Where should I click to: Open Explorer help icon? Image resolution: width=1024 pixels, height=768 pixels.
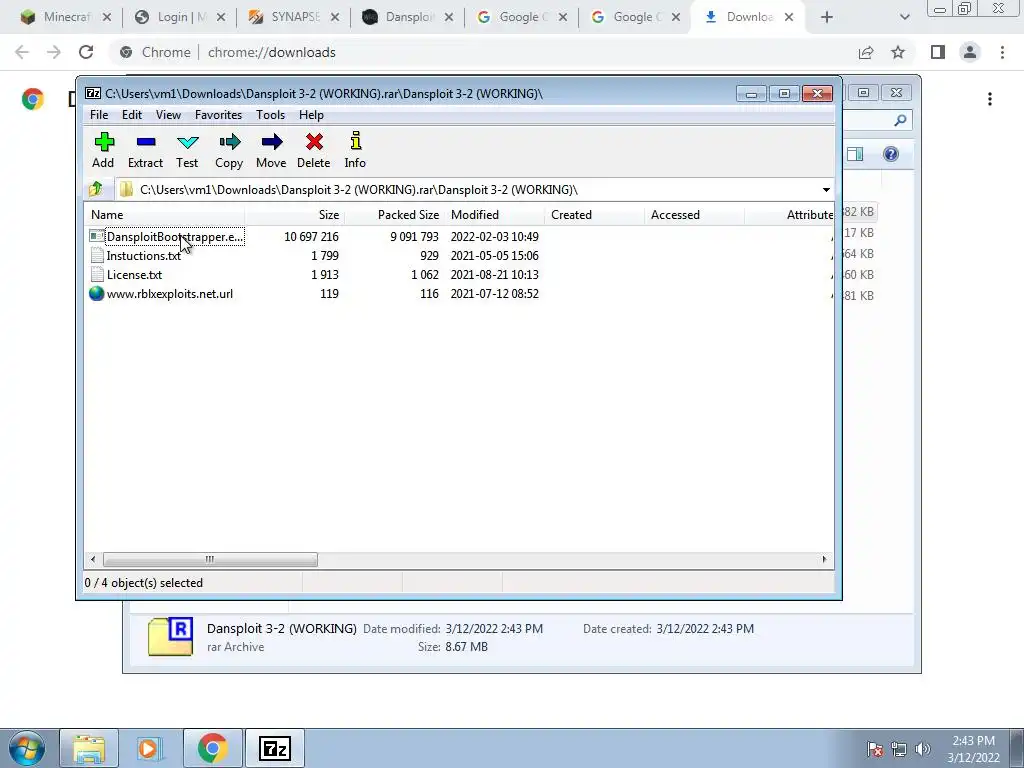(x=891, y=154)
